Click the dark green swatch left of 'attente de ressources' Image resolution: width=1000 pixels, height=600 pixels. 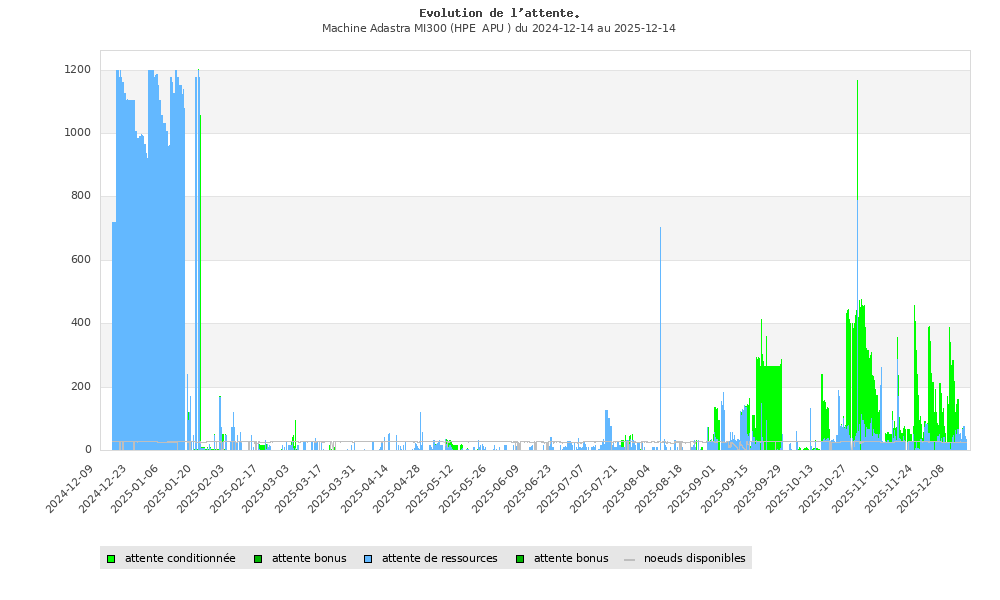click(258, 559)
